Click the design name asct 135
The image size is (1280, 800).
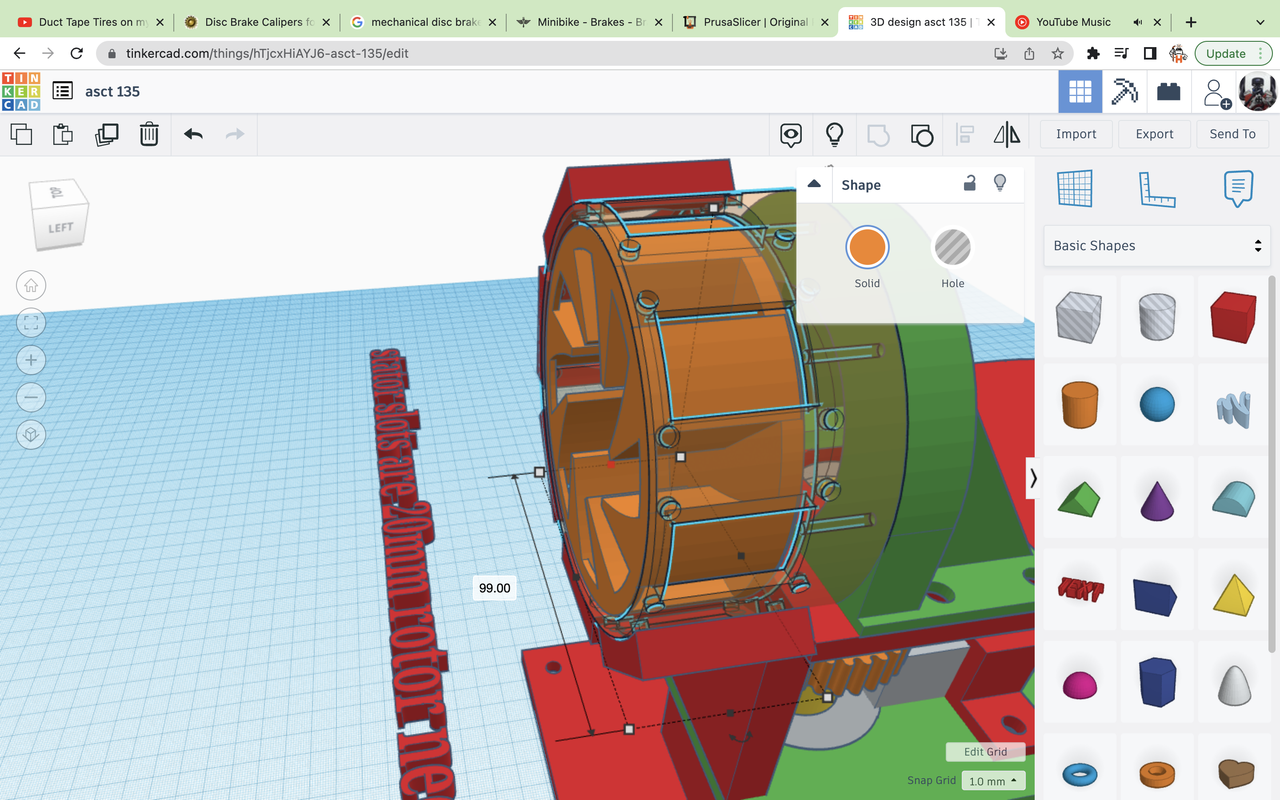pos(112,91)
